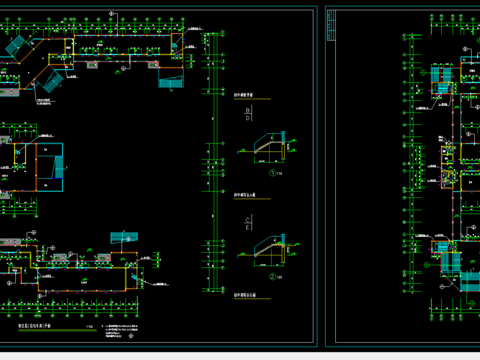Pick the left gray block under top building
The width and height of the screenshot is (480, 360).
(92, 65)
